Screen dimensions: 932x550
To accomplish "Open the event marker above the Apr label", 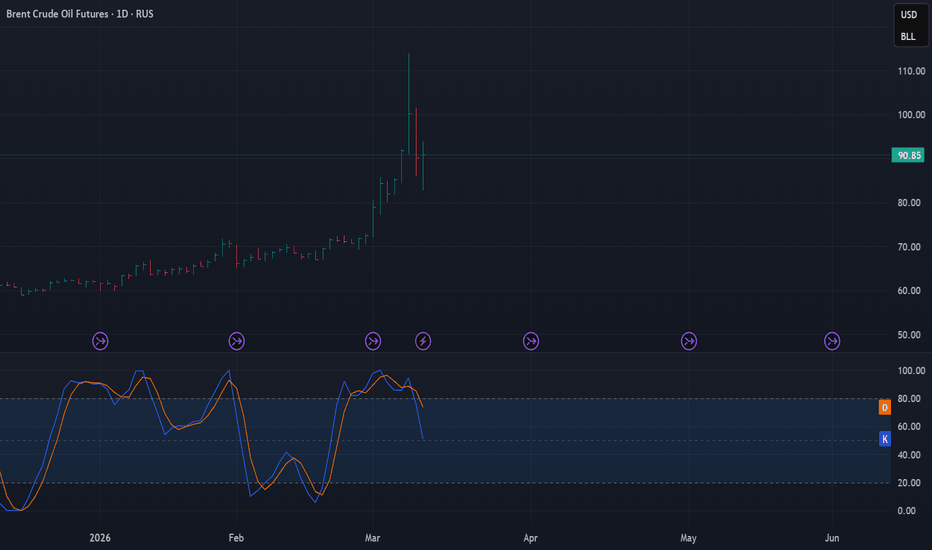I will tap(531, 341).
